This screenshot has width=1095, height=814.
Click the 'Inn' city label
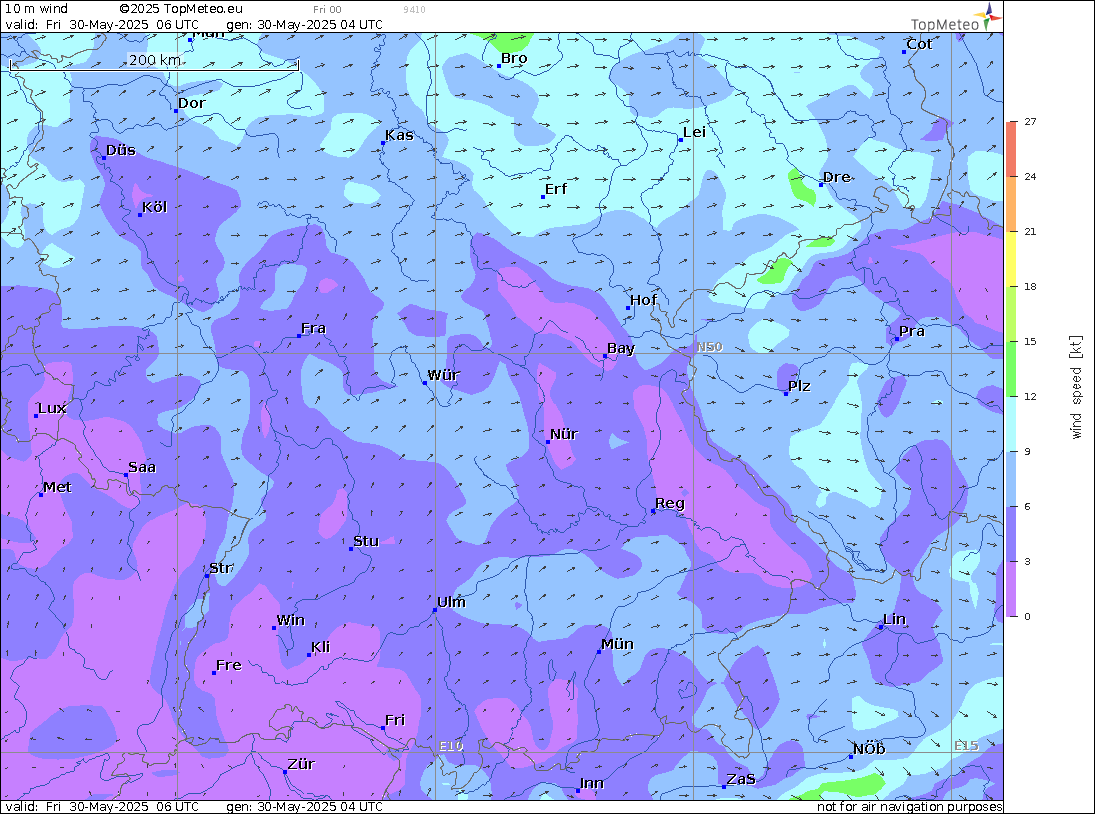pos(591,783)
